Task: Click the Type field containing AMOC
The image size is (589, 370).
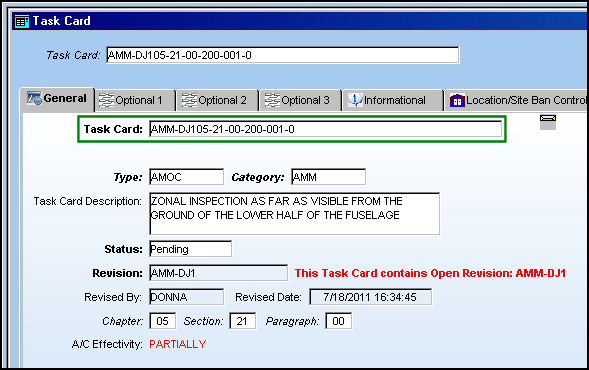Action: [x=186, y=177]
